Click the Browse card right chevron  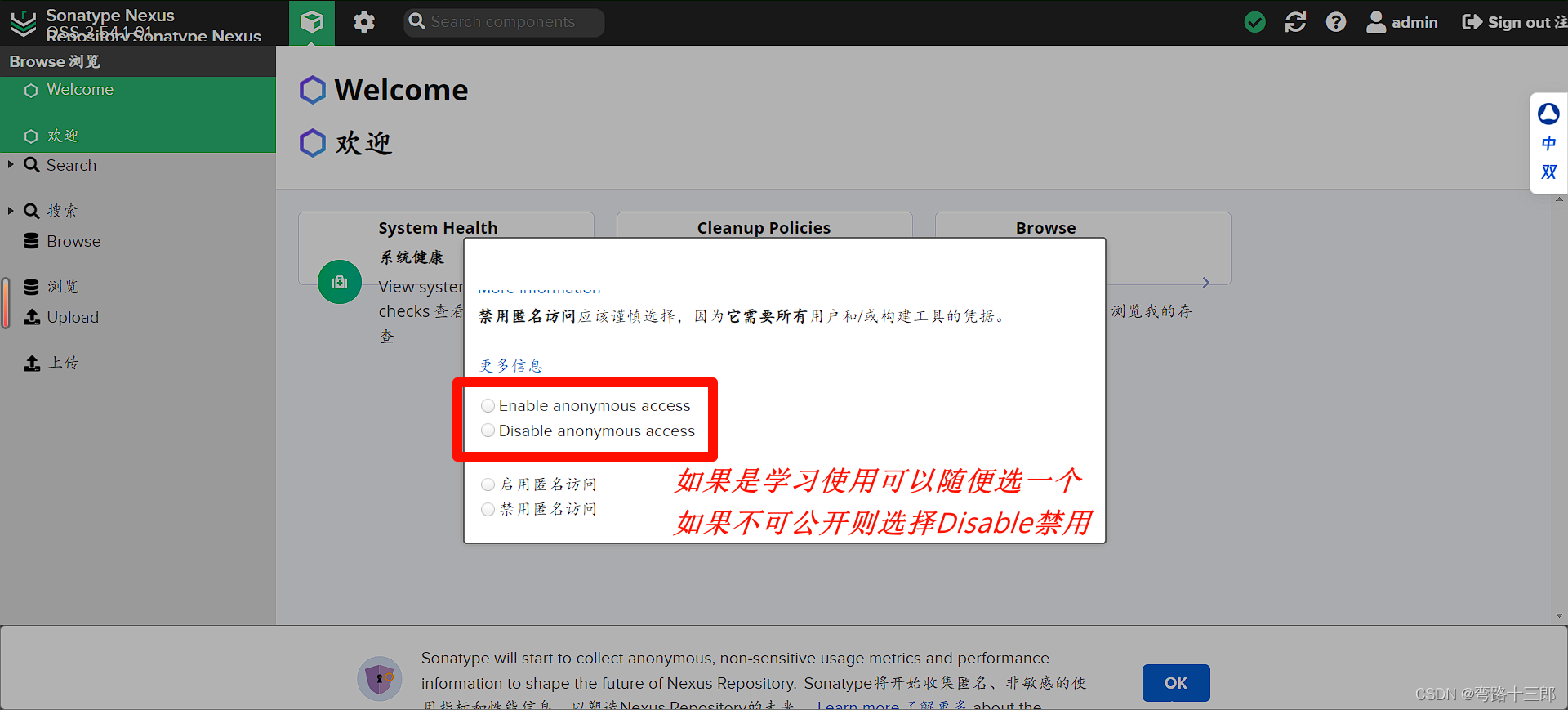(1205, 282)
